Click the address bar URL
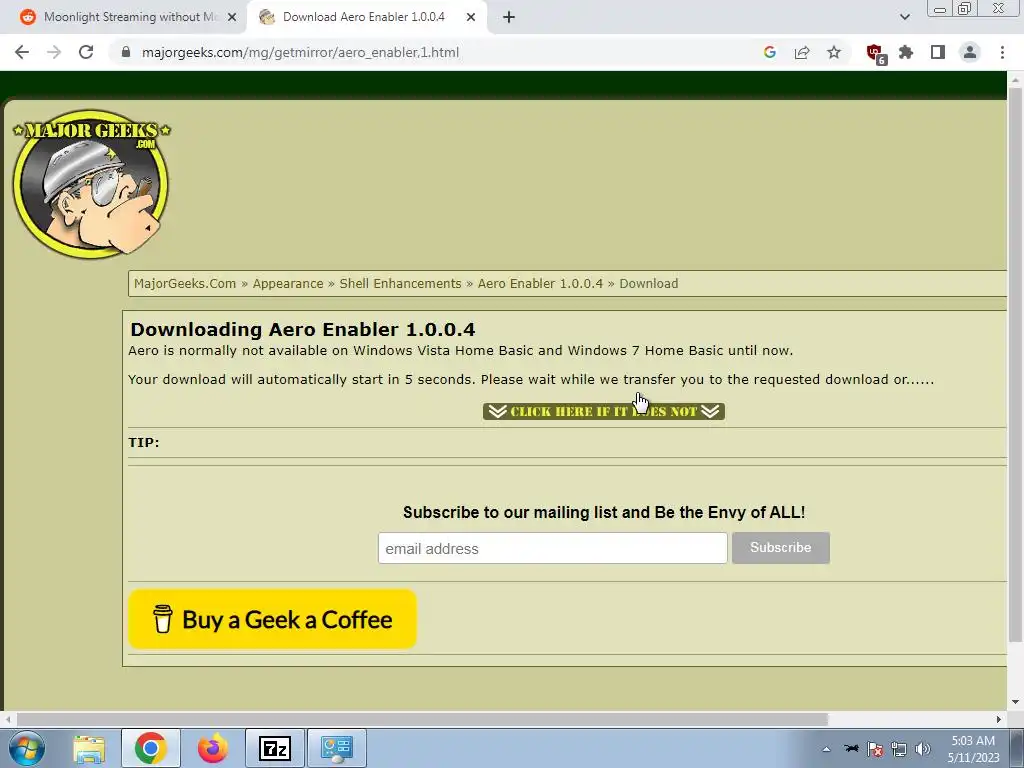Image resolution: width=1024 pixels, height=768 pixels. click(x=300, y=52)
